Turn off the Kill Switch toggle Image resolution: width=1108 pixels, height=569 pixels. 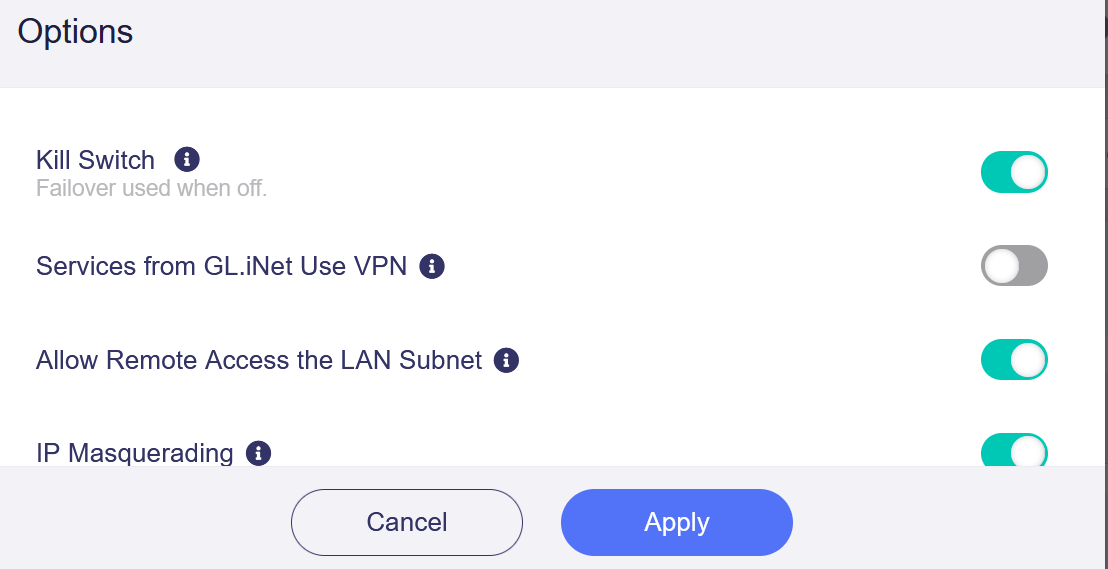1013,172
